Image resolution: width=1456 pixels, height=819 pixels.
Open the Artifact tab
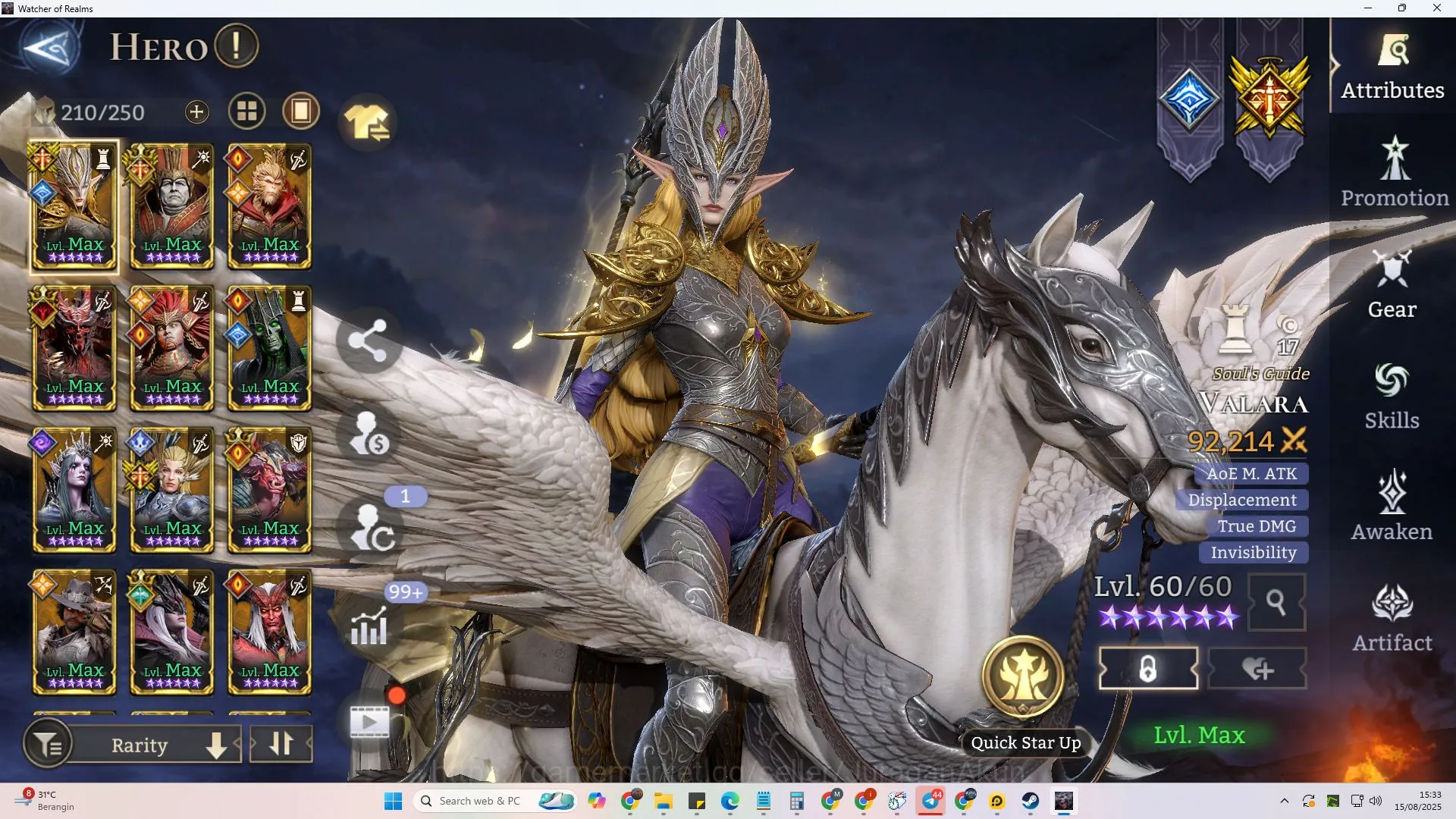pos(1392,617)
